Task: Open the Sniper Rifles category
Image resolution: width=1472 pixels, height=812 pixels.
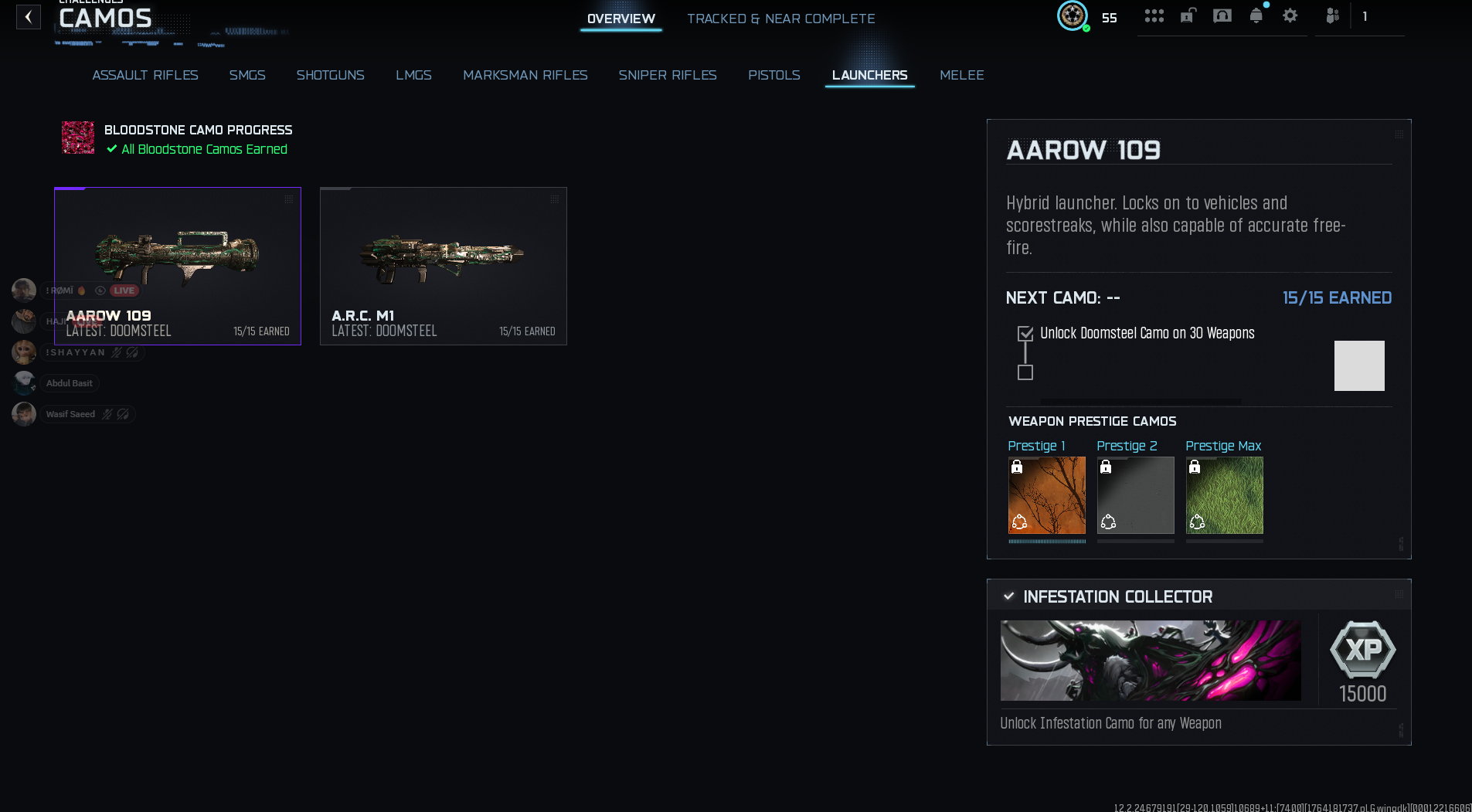Action: [668, 75]
